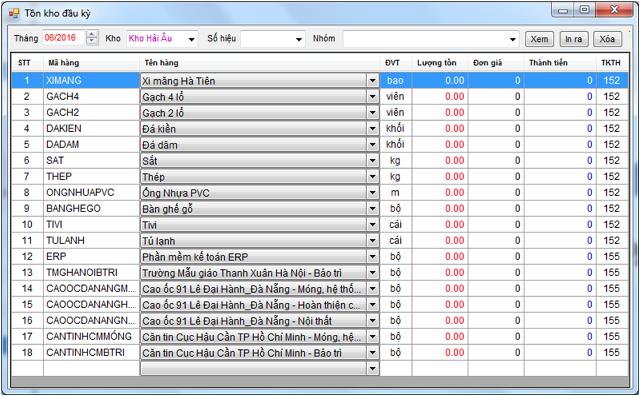The image size is (640, 396).
Task: Decrease month with the Tháng spinner down arrow
Action: [92, 41]
